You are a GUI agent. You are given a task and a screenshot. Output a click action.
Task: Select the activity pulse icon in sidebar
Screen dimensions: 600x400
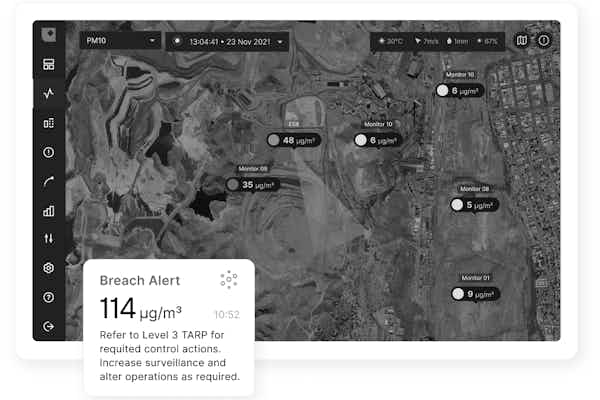pos(48,94)
